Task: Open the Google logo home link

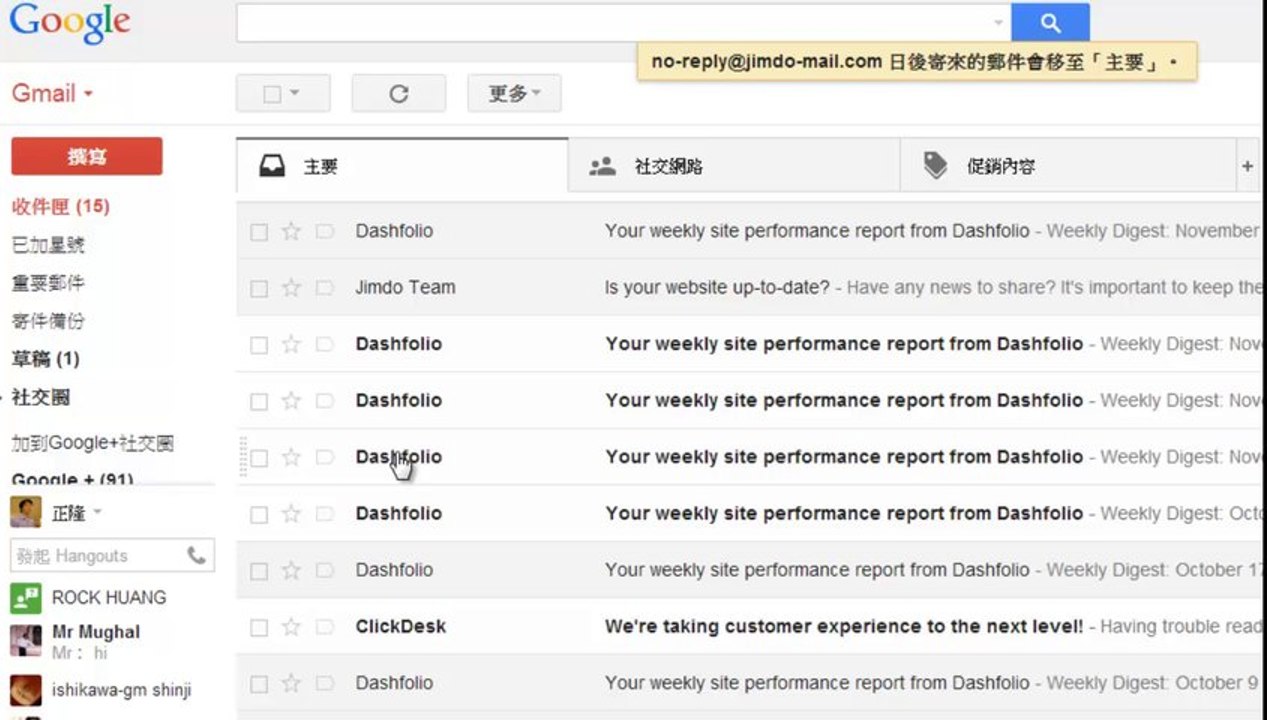Action: 70,24
